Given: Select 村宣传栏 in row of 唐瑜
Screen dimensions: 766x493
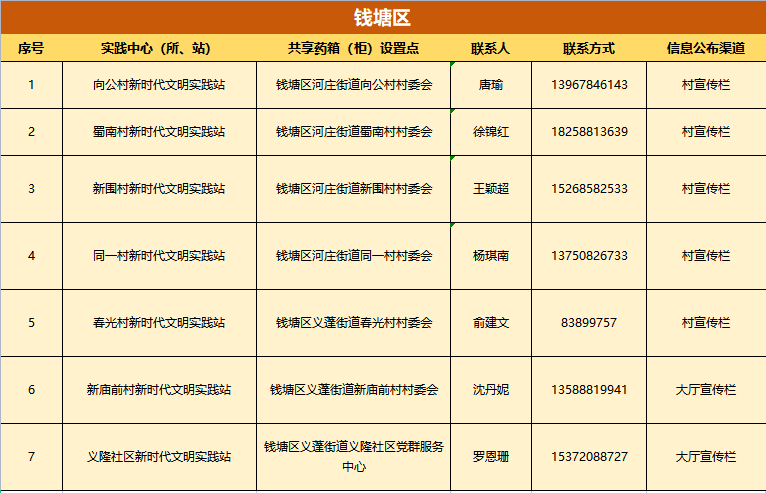Looking at the screenshot, I should tap(706, 85).
